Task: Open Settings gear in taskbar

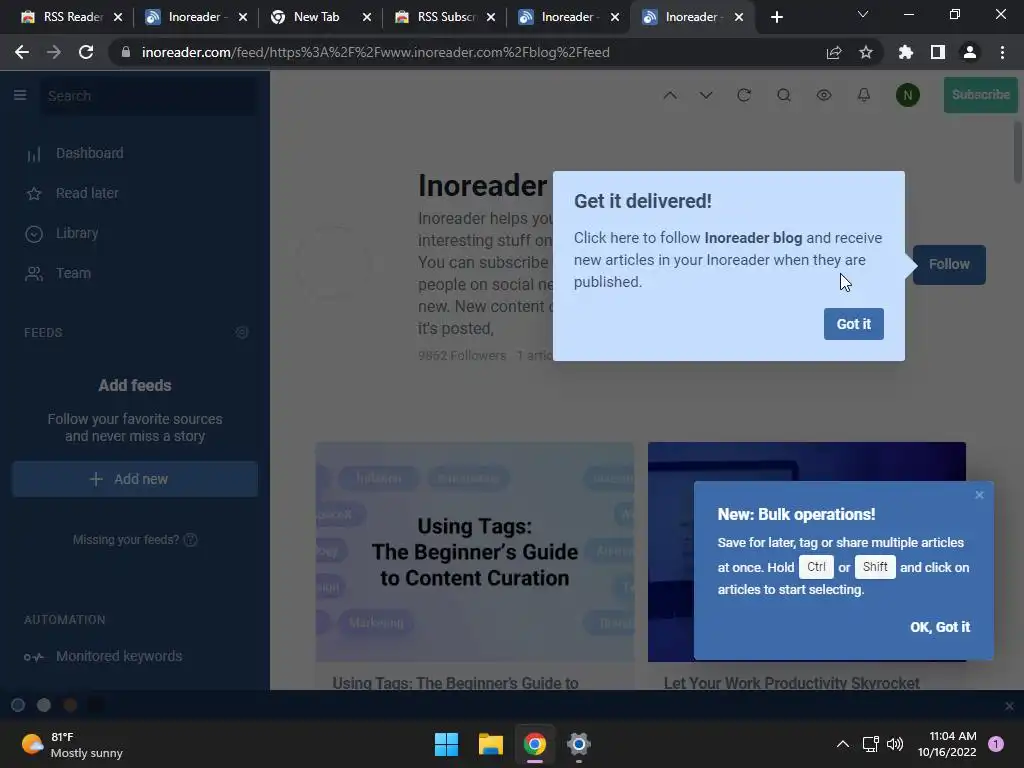Action: pos(579,744)
